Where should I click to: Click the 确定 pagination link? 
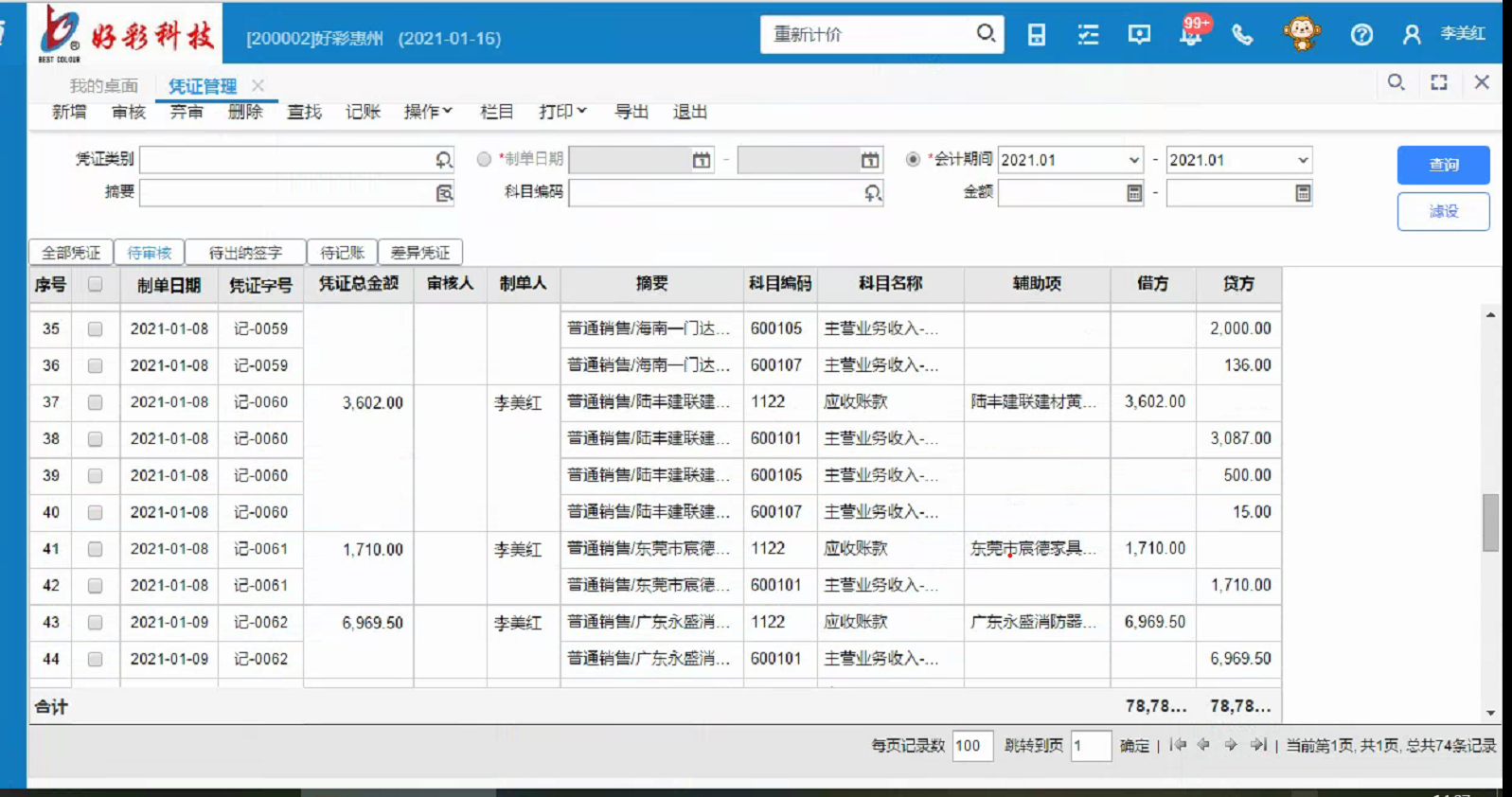pos(1134,746)
